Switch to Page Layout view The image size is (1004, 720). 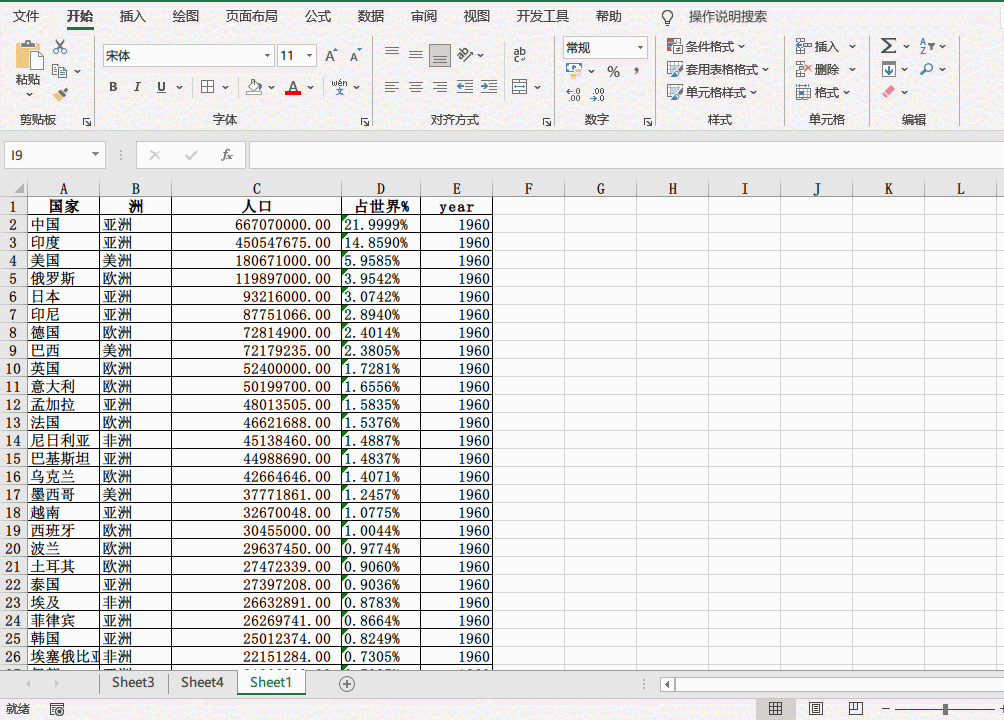coord(815,708)
